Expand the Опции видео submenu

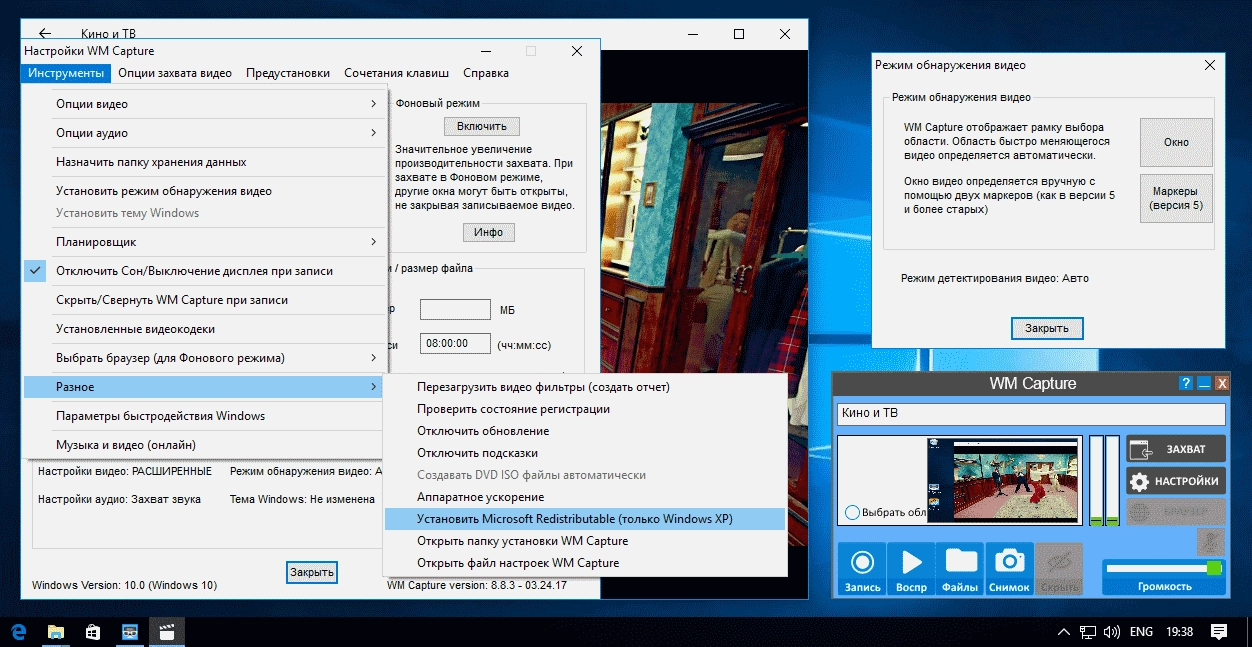[204, 104]
